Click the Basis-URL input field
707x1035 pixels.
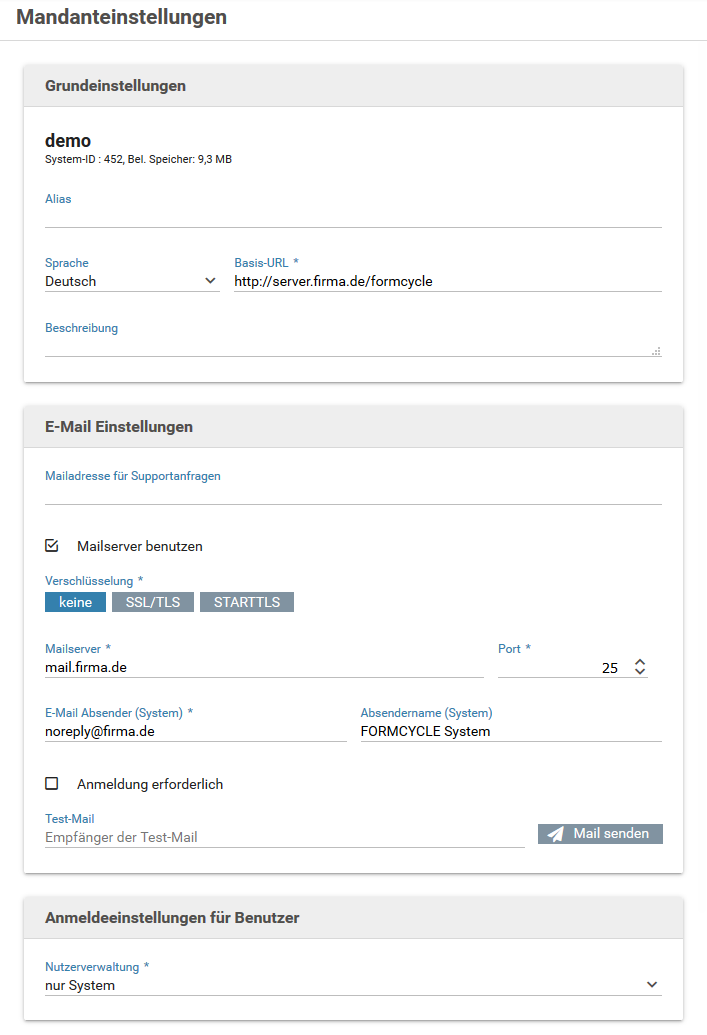pos(448,281)
